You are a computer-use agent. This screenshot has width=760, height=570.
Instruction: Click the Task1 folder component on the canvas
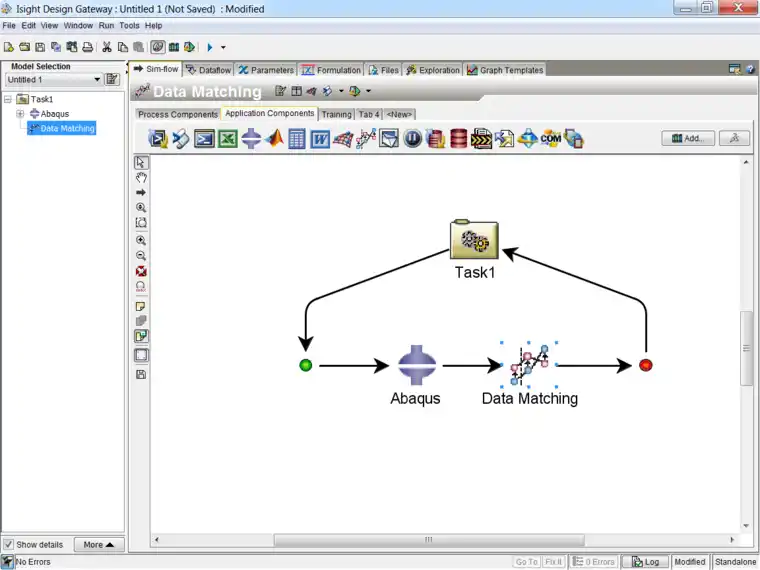click(x=474, y=240)
